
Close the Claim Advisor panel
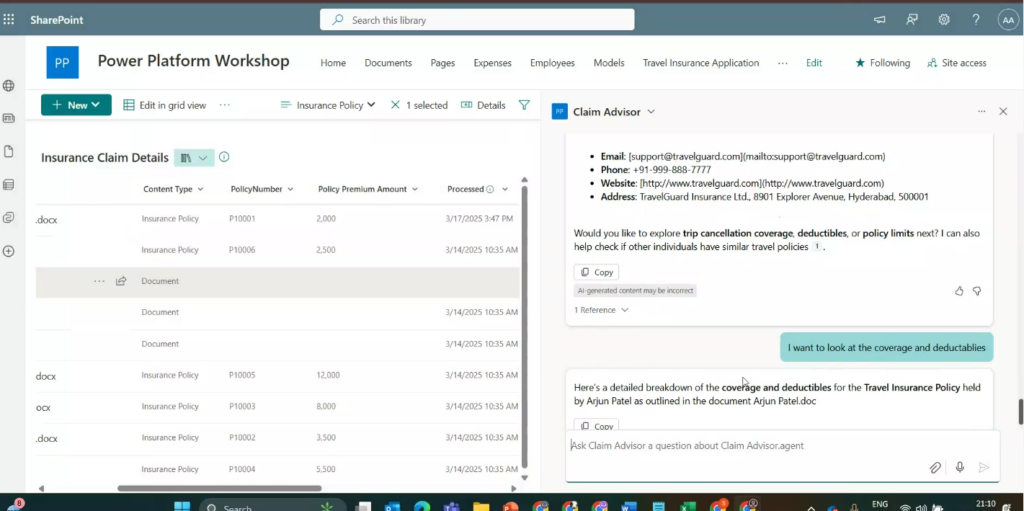pos(1003,112)
